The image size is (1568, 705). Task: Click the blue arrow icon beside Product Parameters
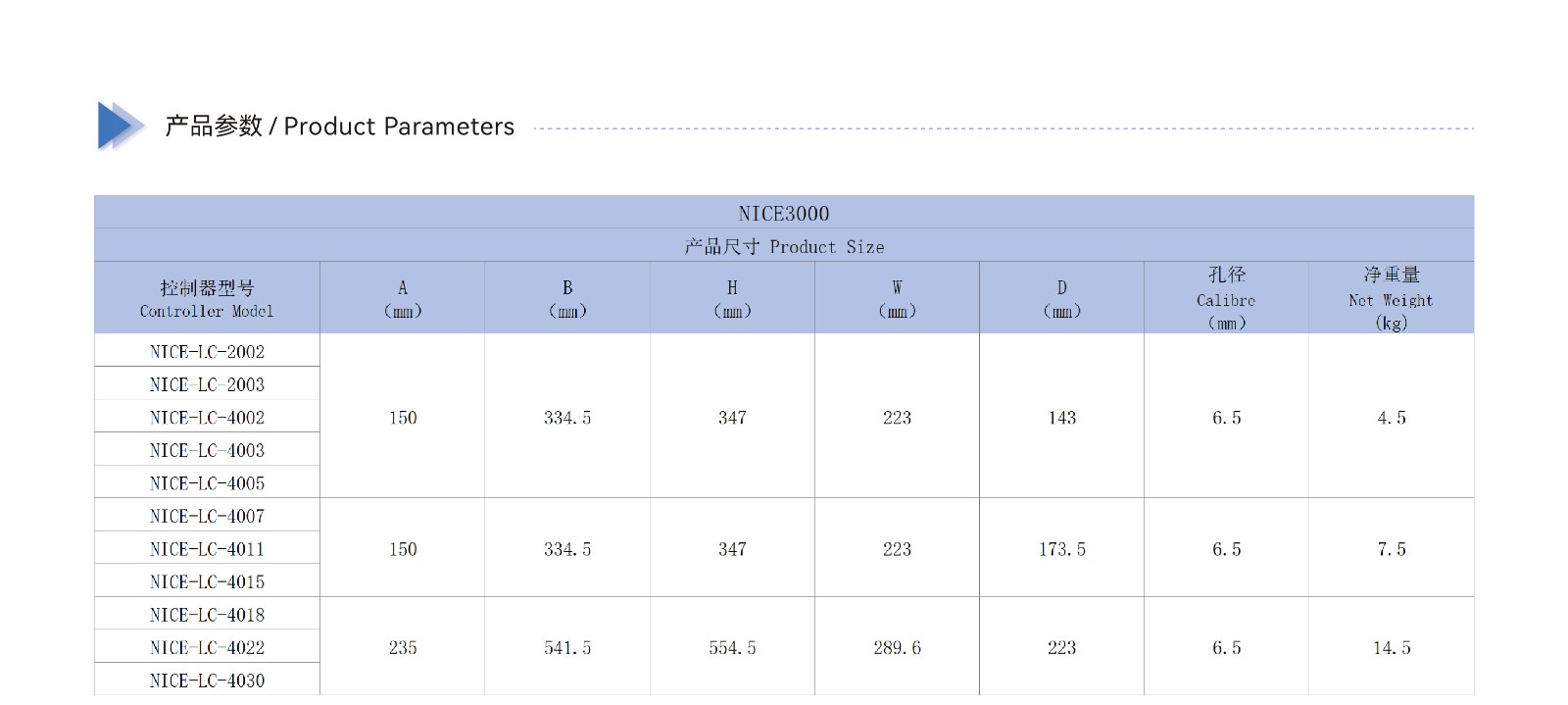click(x=121, y=126)
